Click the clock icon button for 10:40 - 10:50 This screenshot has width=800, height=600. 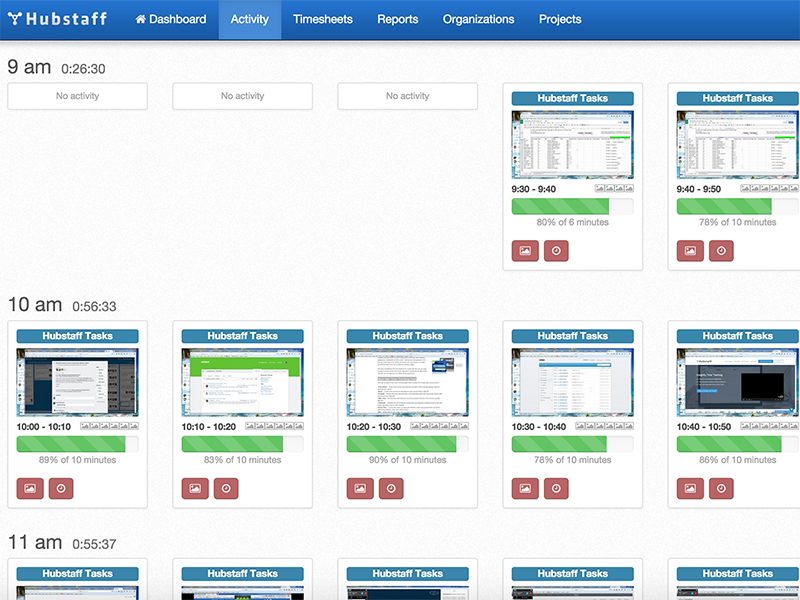tap(721, 488)
